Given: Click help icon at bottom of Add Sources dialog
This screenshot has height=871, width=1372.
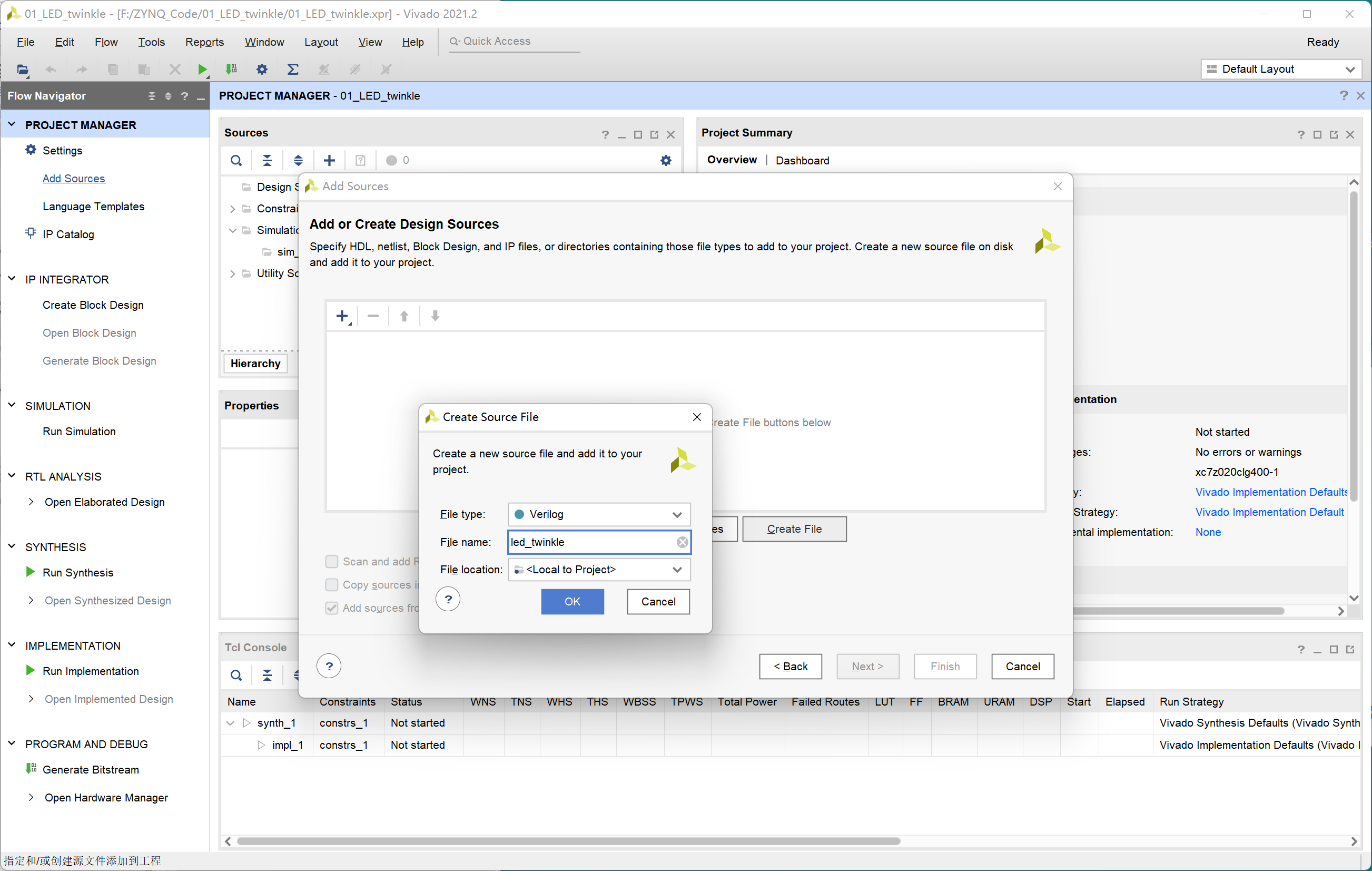Looking at the screenshot, I should 329,666.
